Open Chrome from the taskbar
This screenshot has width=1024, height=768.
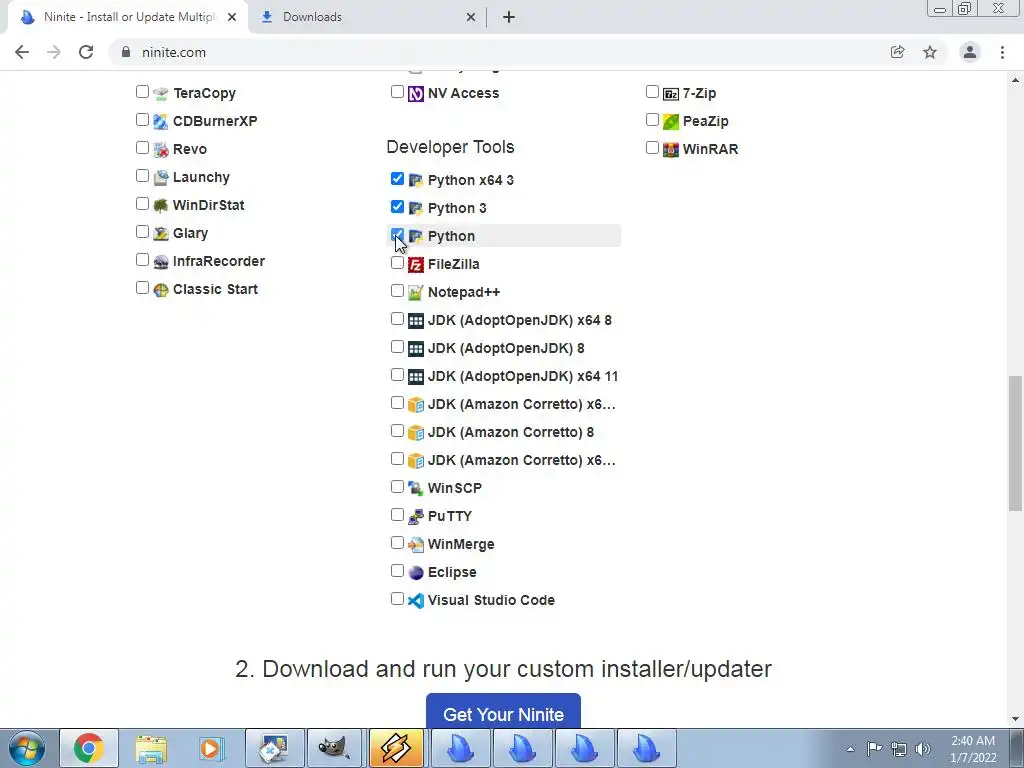point(89,748)
